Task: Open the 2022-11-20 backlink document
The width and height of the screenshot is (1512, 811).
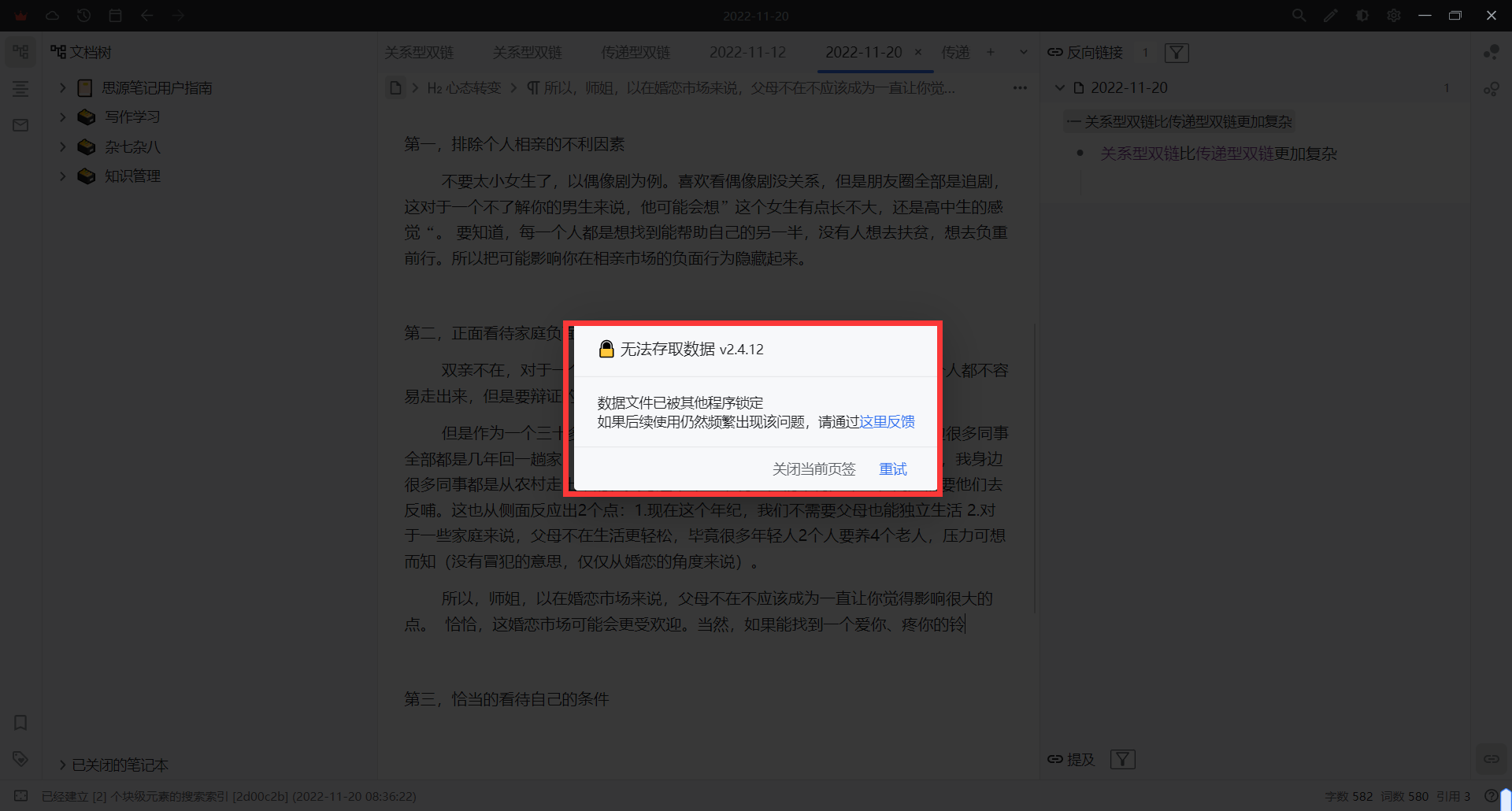Action: tap(1128, 87)
